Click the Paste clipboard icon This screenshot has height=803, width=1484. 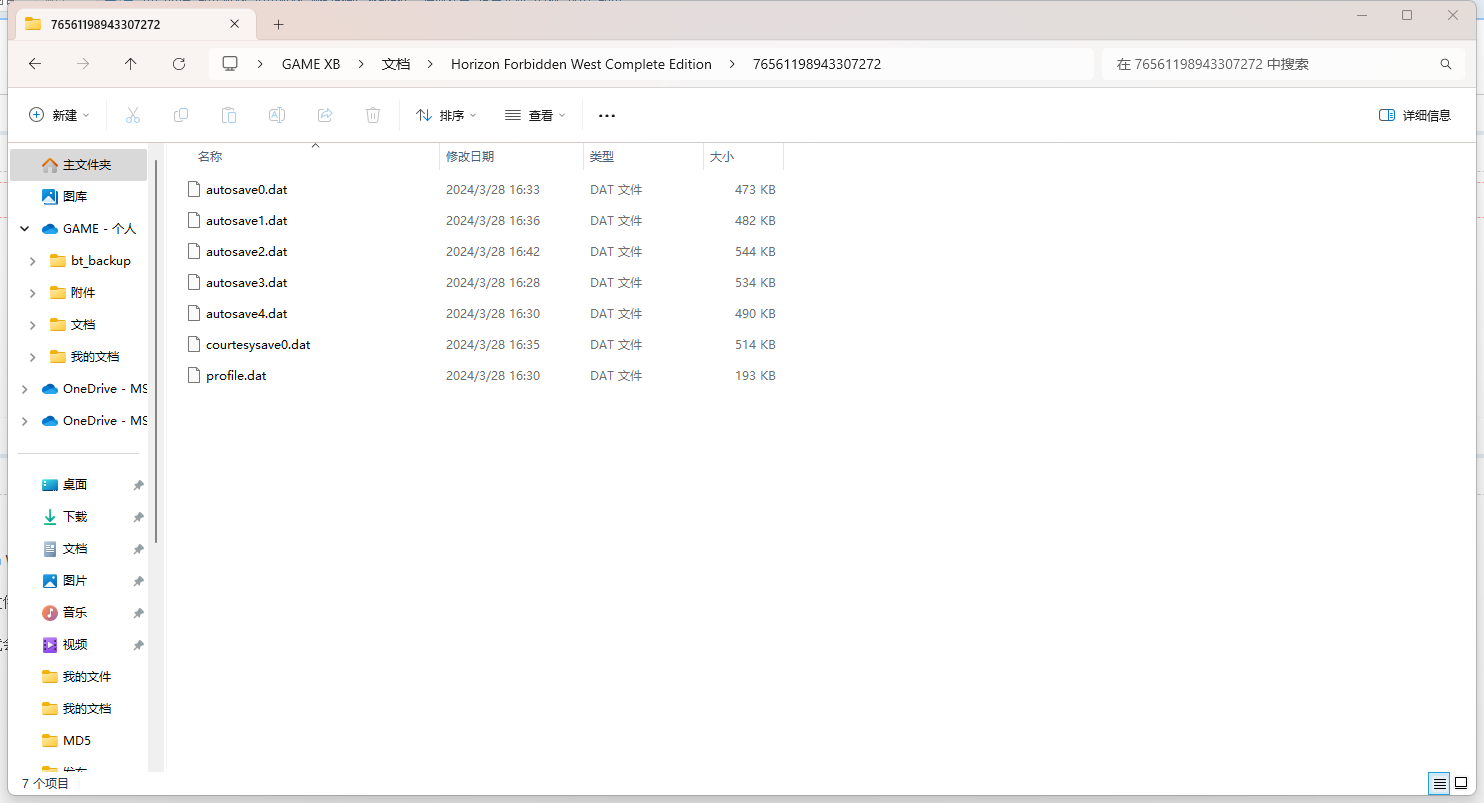229,115
